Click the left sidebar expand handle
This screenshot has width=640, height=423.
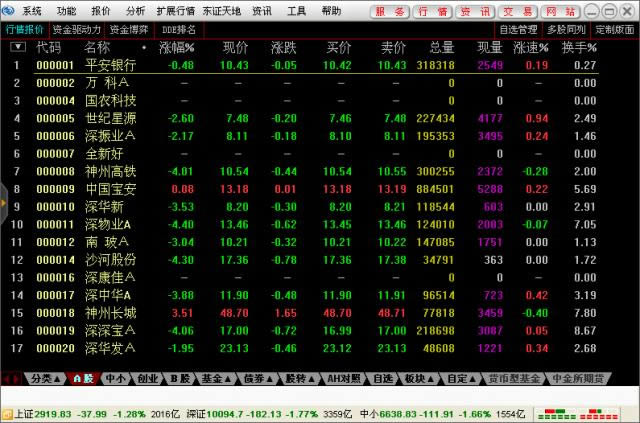click(x=3, y=204)
